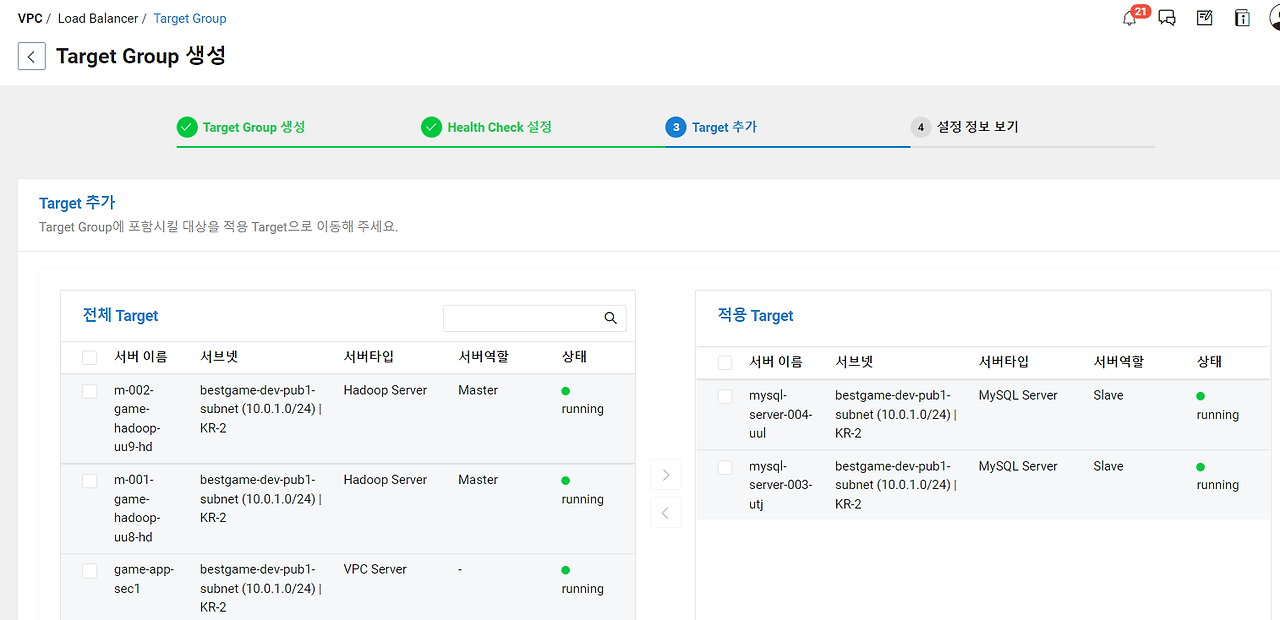This screenshot has height=620, width=1280.
Task: Select server name m-001-game-hadoop-uu8-hd
Action: [137, 509]
